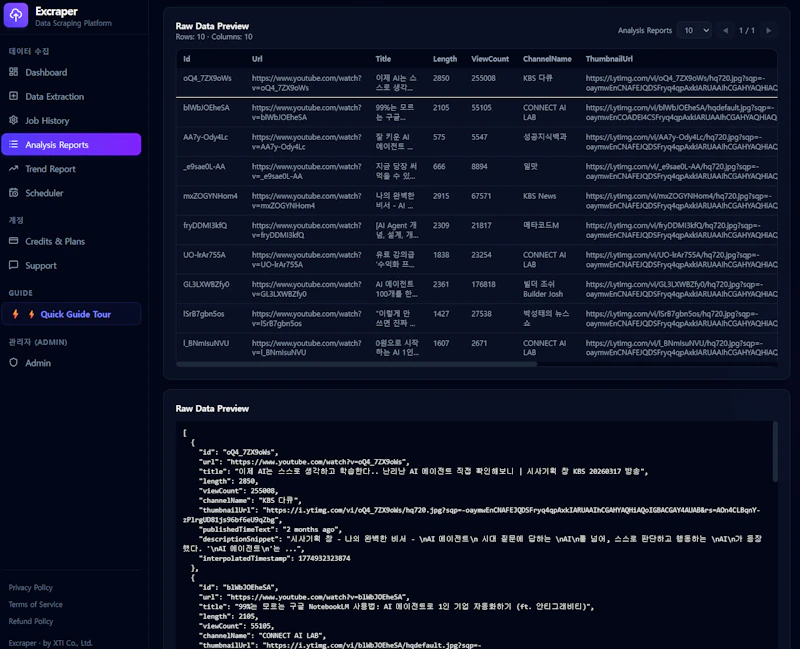Click the Scheduler calendar icon
This screenshot has height=649, width=800.
14,193
